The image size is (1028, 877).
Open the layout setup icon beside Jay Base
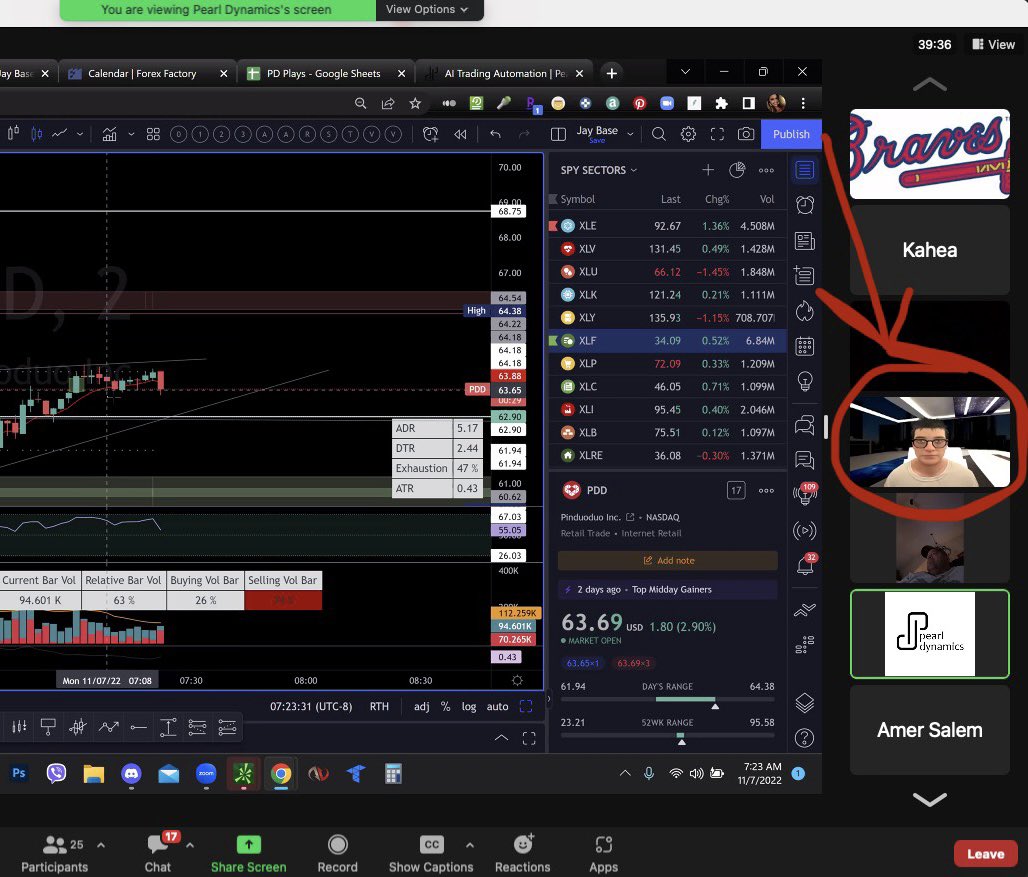point(559,134)
